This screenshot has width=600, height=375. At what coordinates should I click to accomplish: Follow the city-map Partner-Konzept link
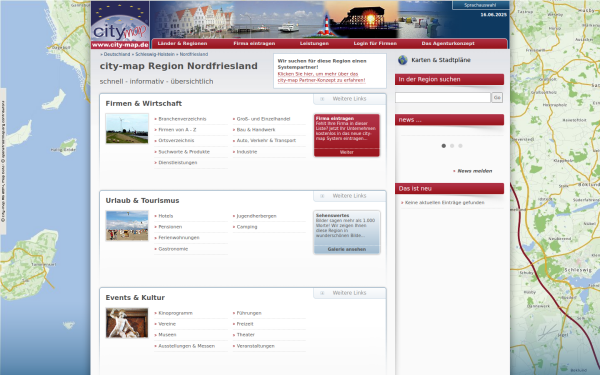point(321,77)
